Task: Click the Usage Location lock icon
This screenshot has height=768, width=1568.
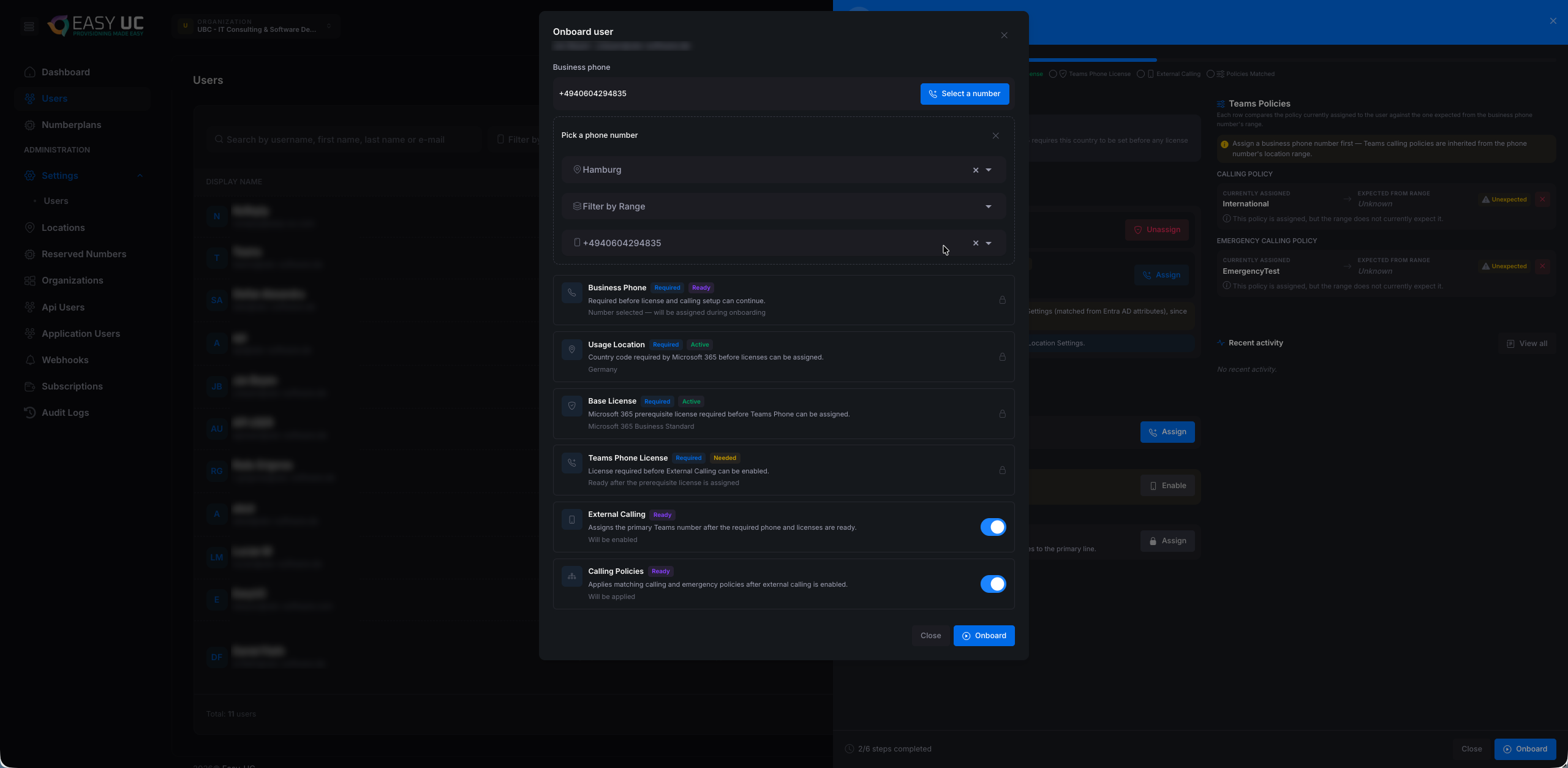Action: (x=1002, y=357)
